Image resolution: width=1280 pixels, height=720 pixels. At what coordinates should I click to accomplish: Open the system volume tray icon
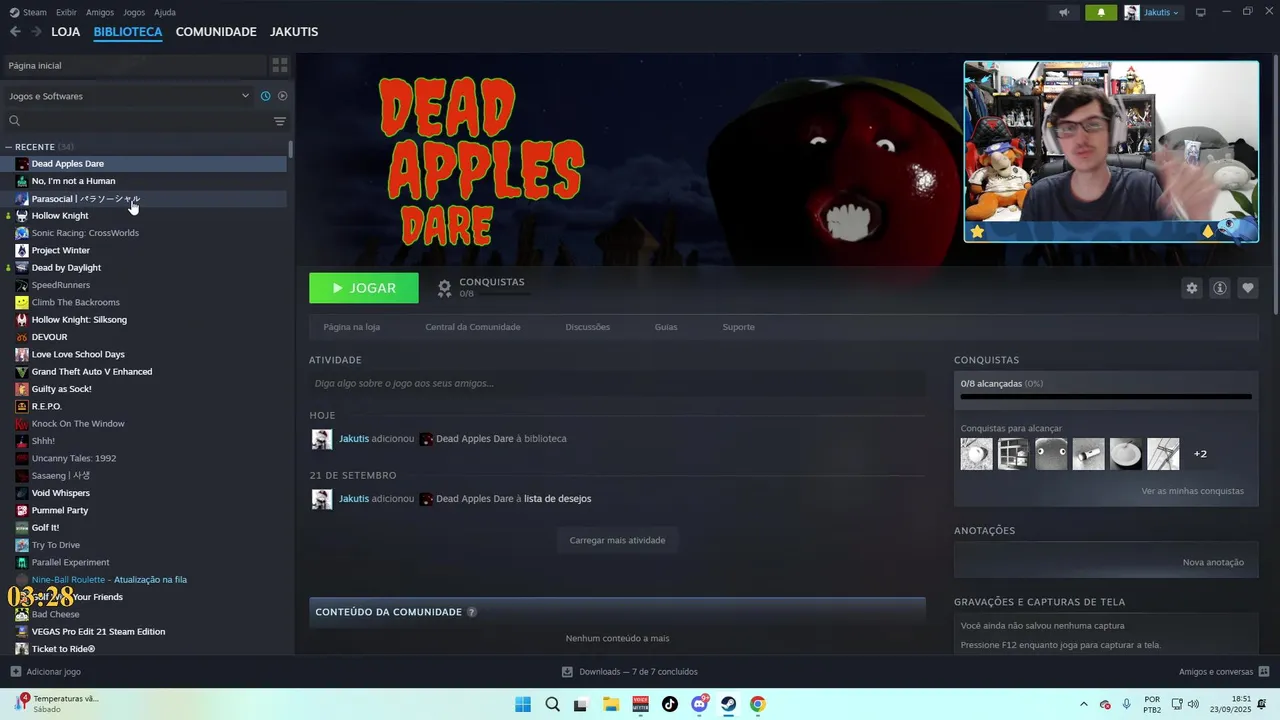tap(1193, 704)
